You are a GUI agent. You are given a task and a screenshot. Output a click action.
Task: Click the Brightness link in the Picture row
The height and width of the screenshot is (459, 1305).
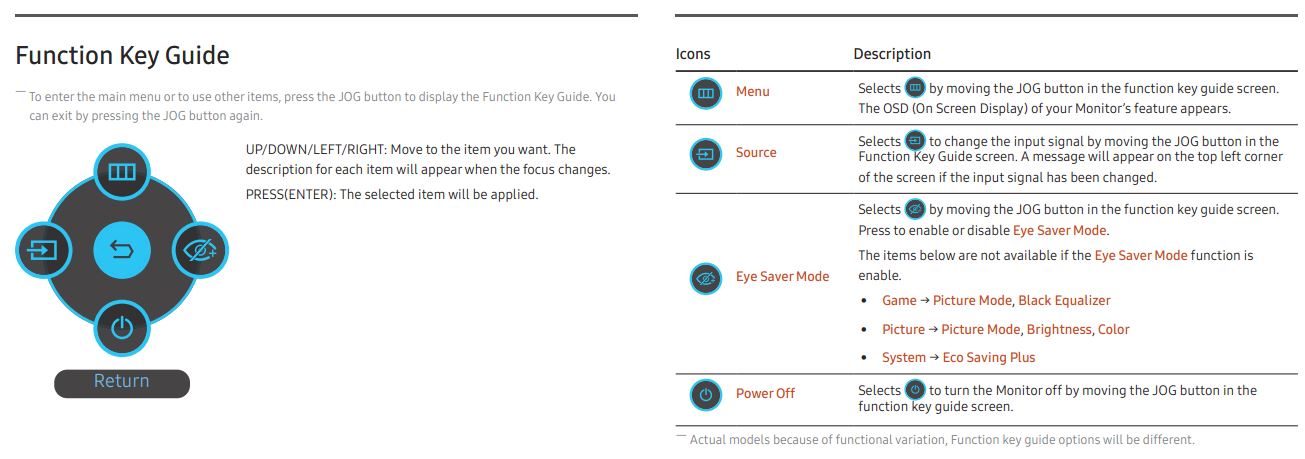click(x=1059, y=329)
